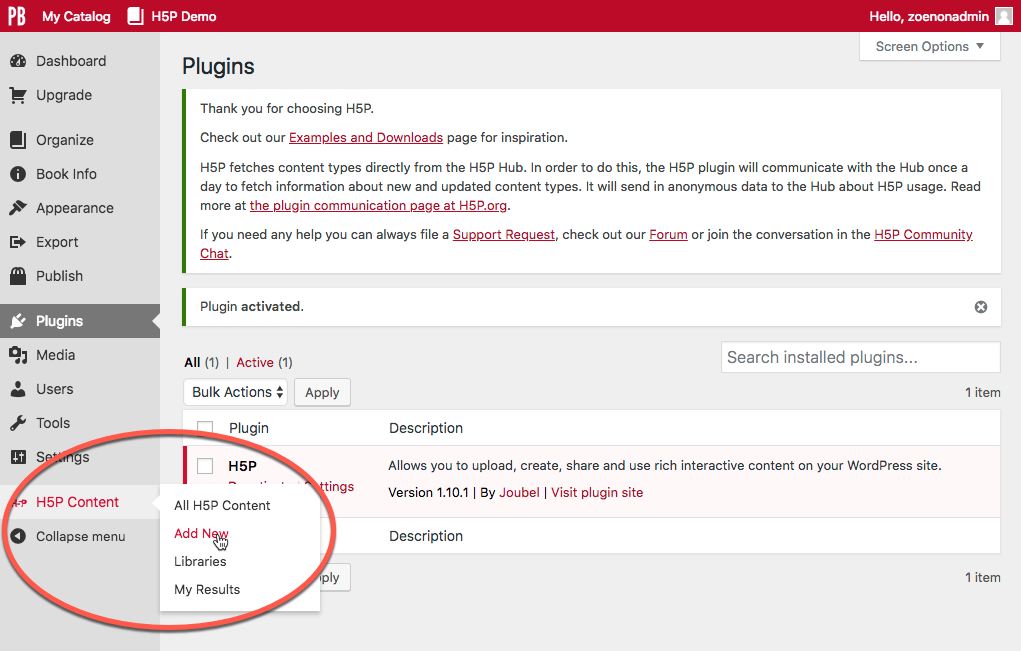1021x651 pixels.
Task: Show All (1) plugins filter
Action: [202, 363]
